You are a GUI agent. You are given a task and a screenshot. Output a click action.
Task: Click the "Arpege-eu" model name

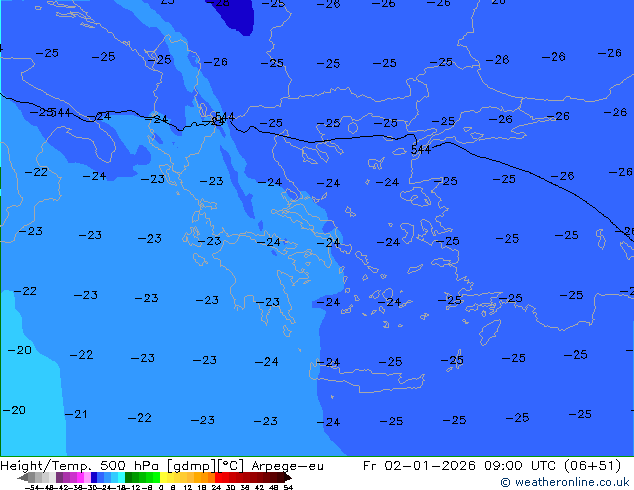coord(287,466)
